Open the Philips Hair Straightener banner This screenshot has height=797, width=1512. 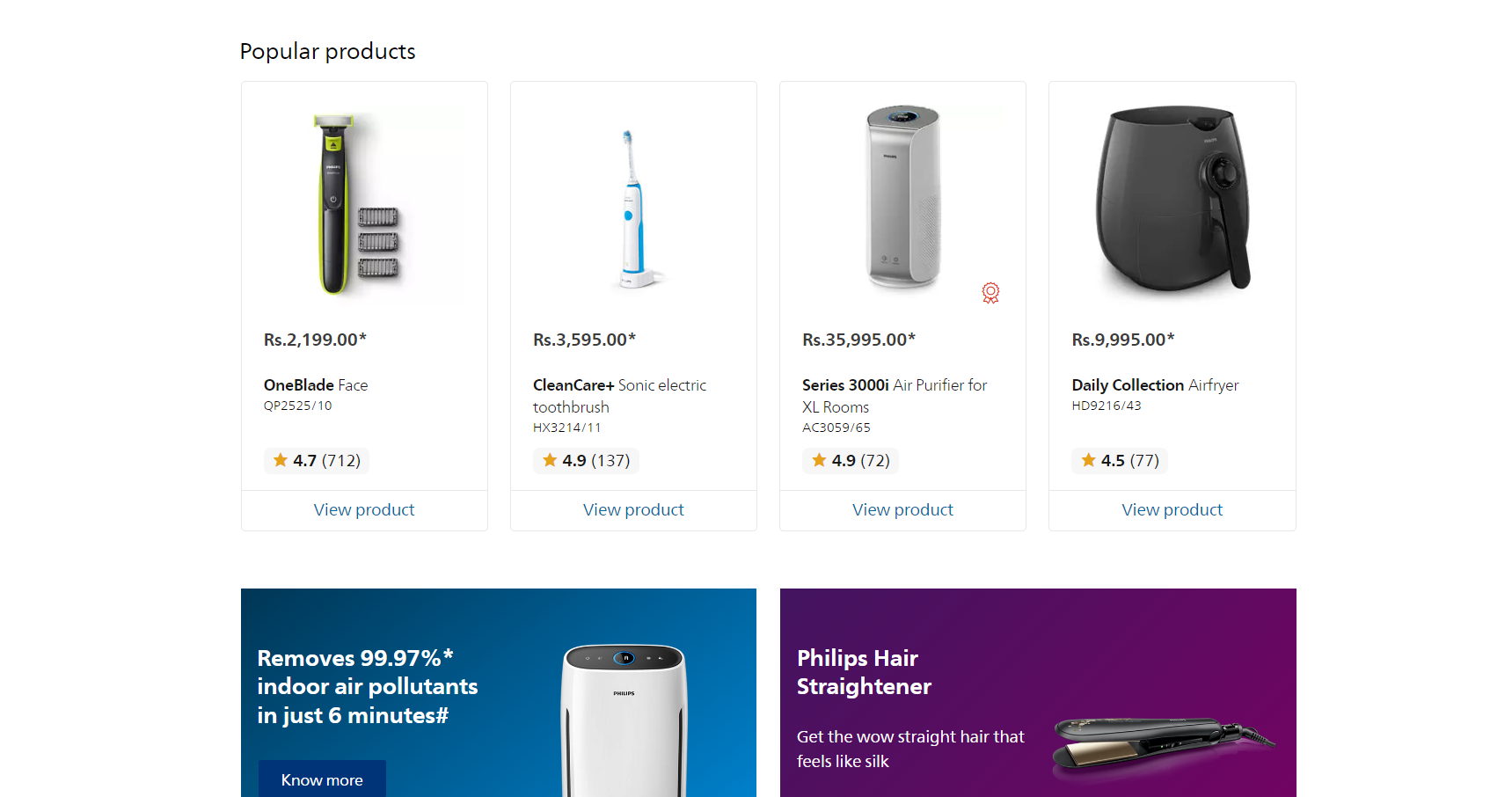click(x=1038, y=693)
